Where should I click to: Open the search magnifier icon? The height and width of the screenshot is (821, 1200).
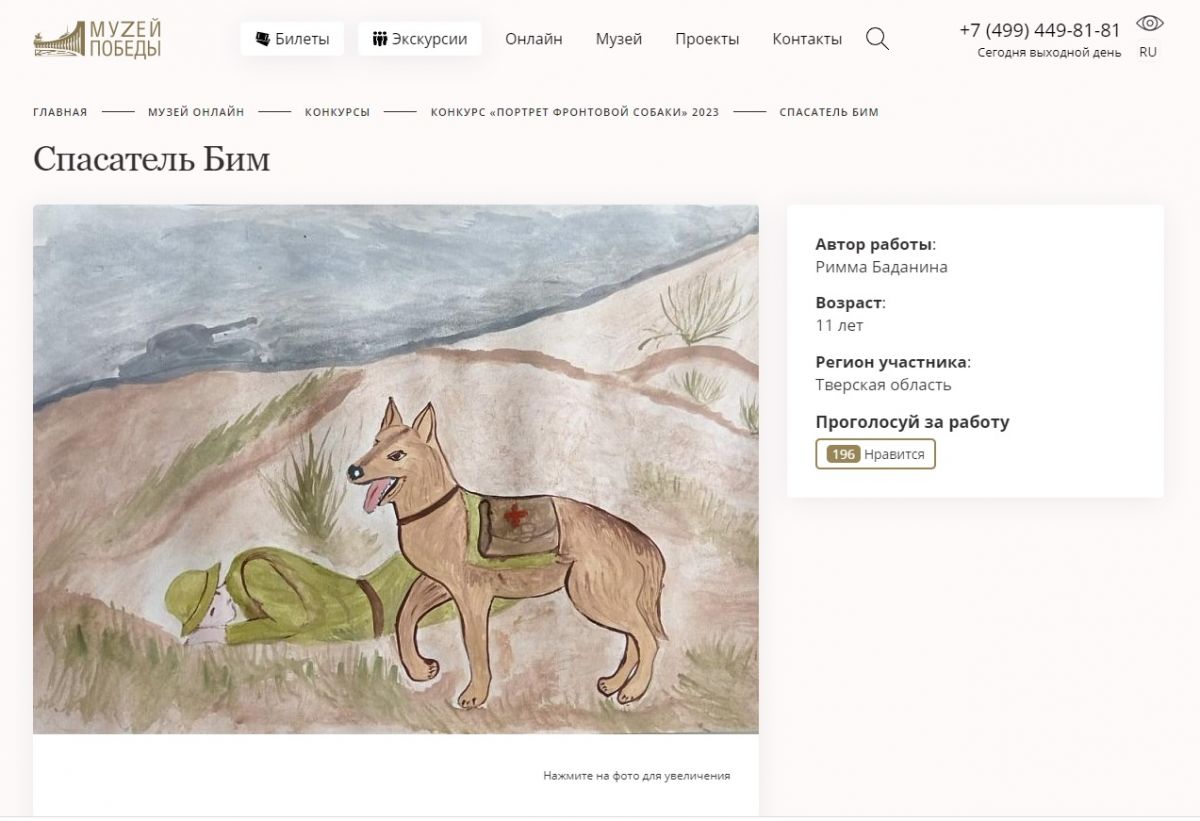click(877, 39)
